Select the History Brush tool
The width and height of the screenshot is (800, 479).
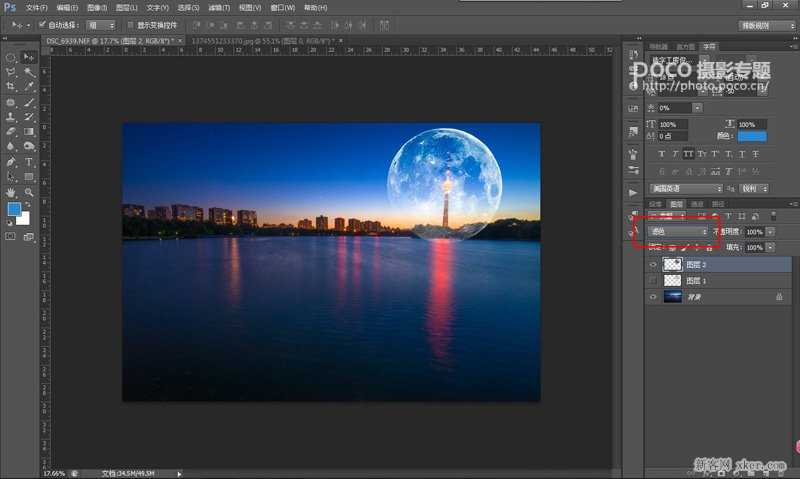pyautogui.click(x=29, y=117)
